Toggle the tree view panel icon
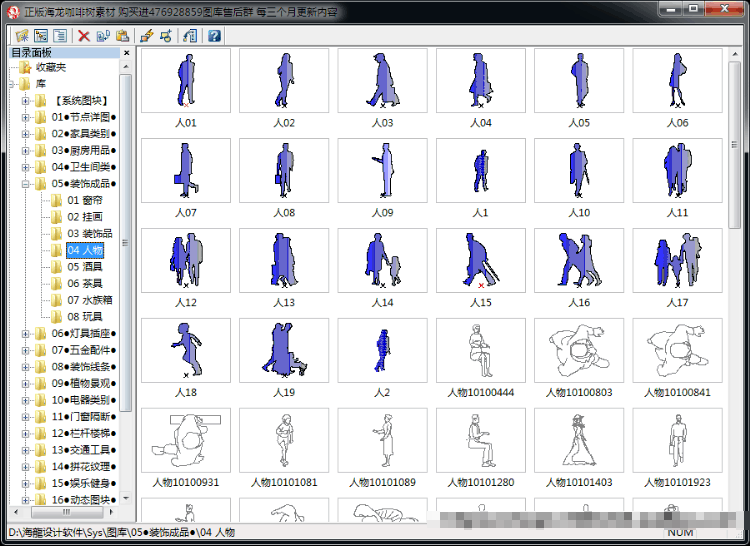The height and width of the screenshot is (546, 750). (x=41, y=36)
